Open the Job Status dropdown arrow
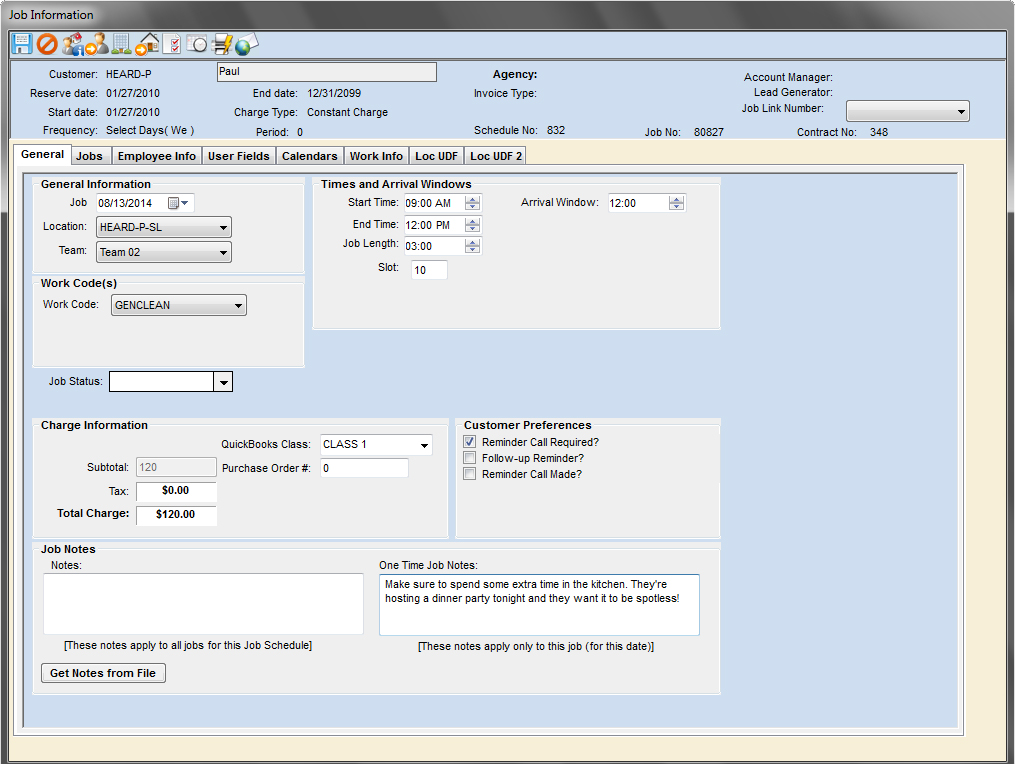The image size is (1015, 764). 223,382
